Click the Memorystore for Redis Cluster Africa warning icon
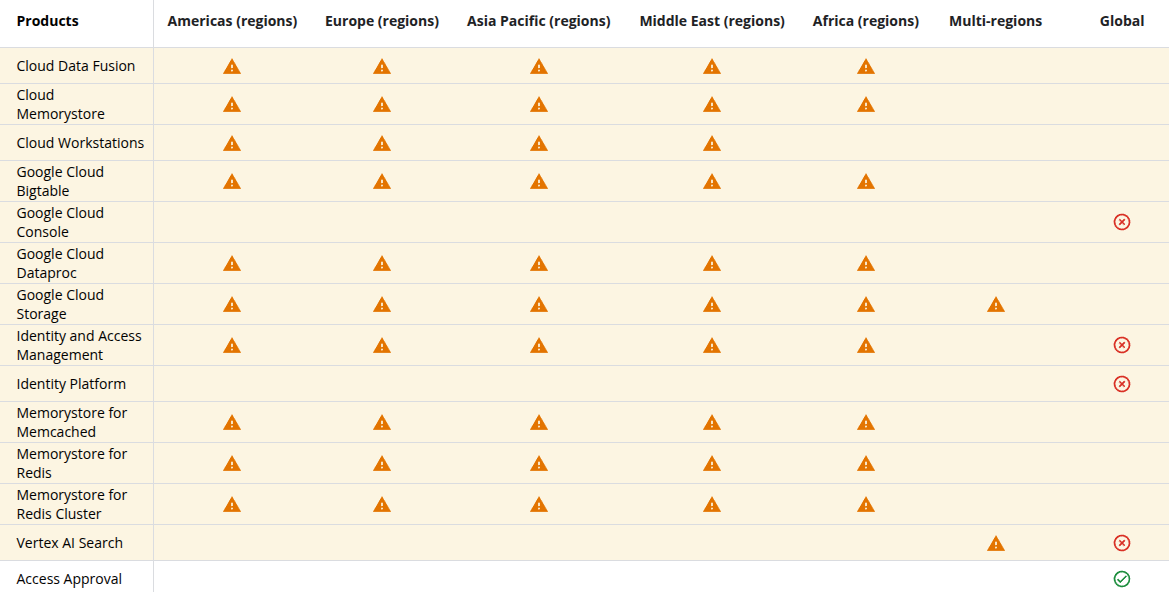 (x=865, y=505)
